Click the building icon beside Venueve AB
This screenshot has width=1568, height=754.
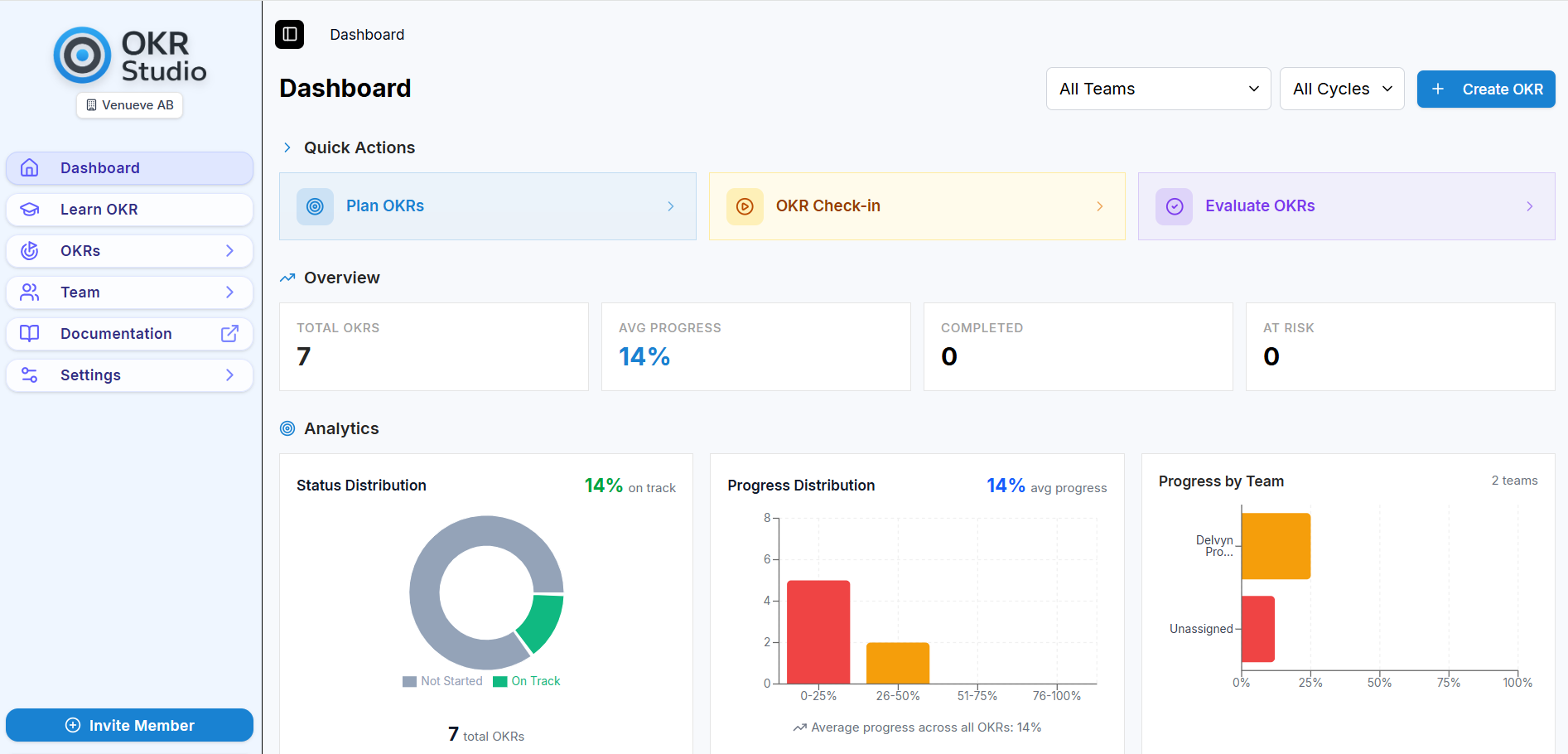91,105
